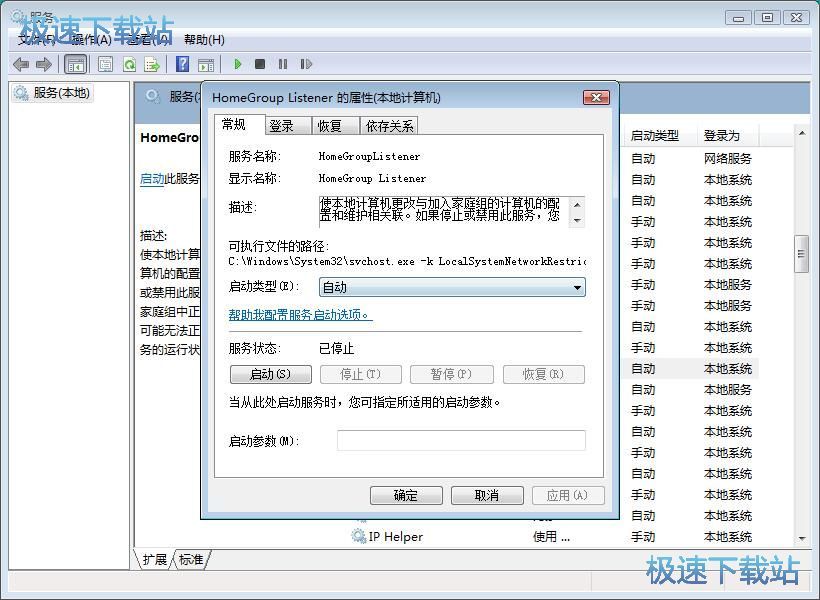This screenshot has height=600, width=820.
Task: Click the description box down arrow
Action: coord(577,220)
